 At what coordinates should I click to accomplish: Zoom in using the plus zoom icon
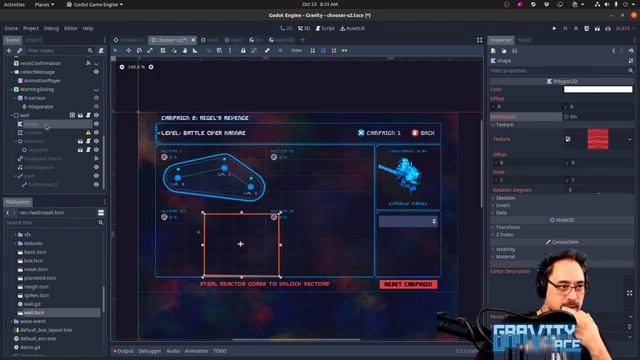click(x=151, y=67)
